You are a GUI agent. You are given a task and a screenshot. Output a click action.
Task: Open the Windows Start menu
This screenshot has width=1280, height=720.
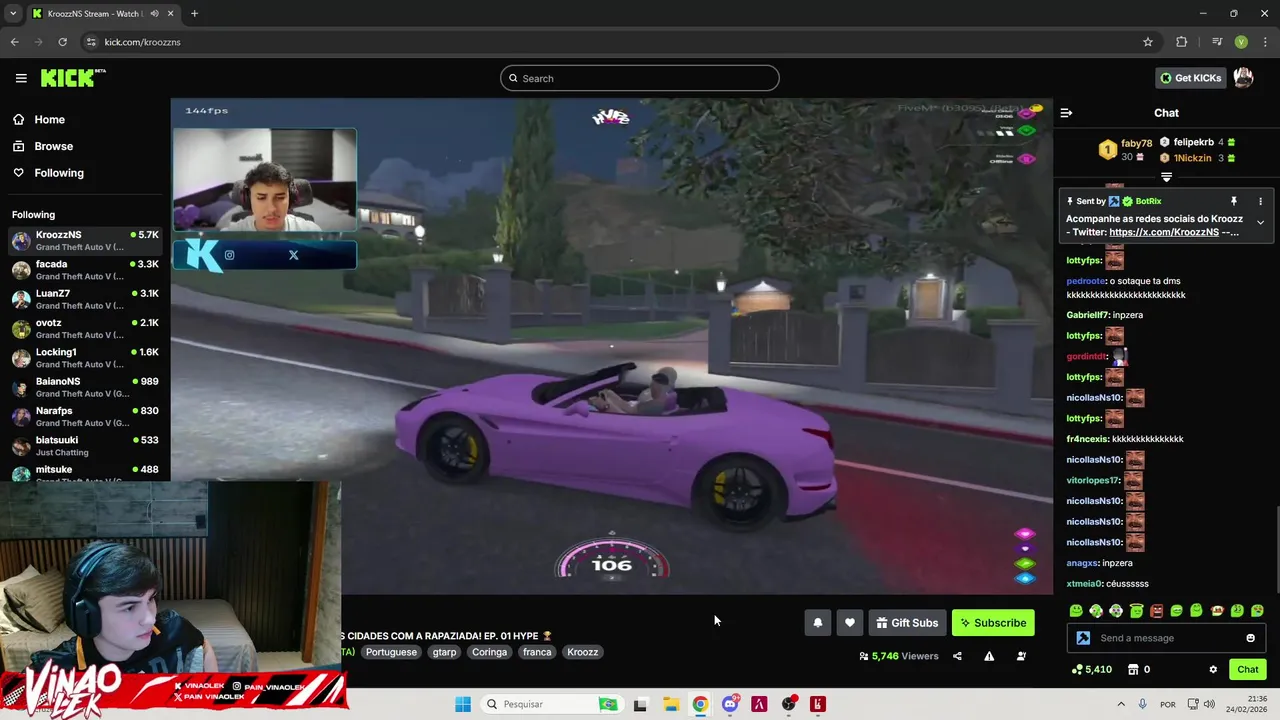[x=463, y=704]
